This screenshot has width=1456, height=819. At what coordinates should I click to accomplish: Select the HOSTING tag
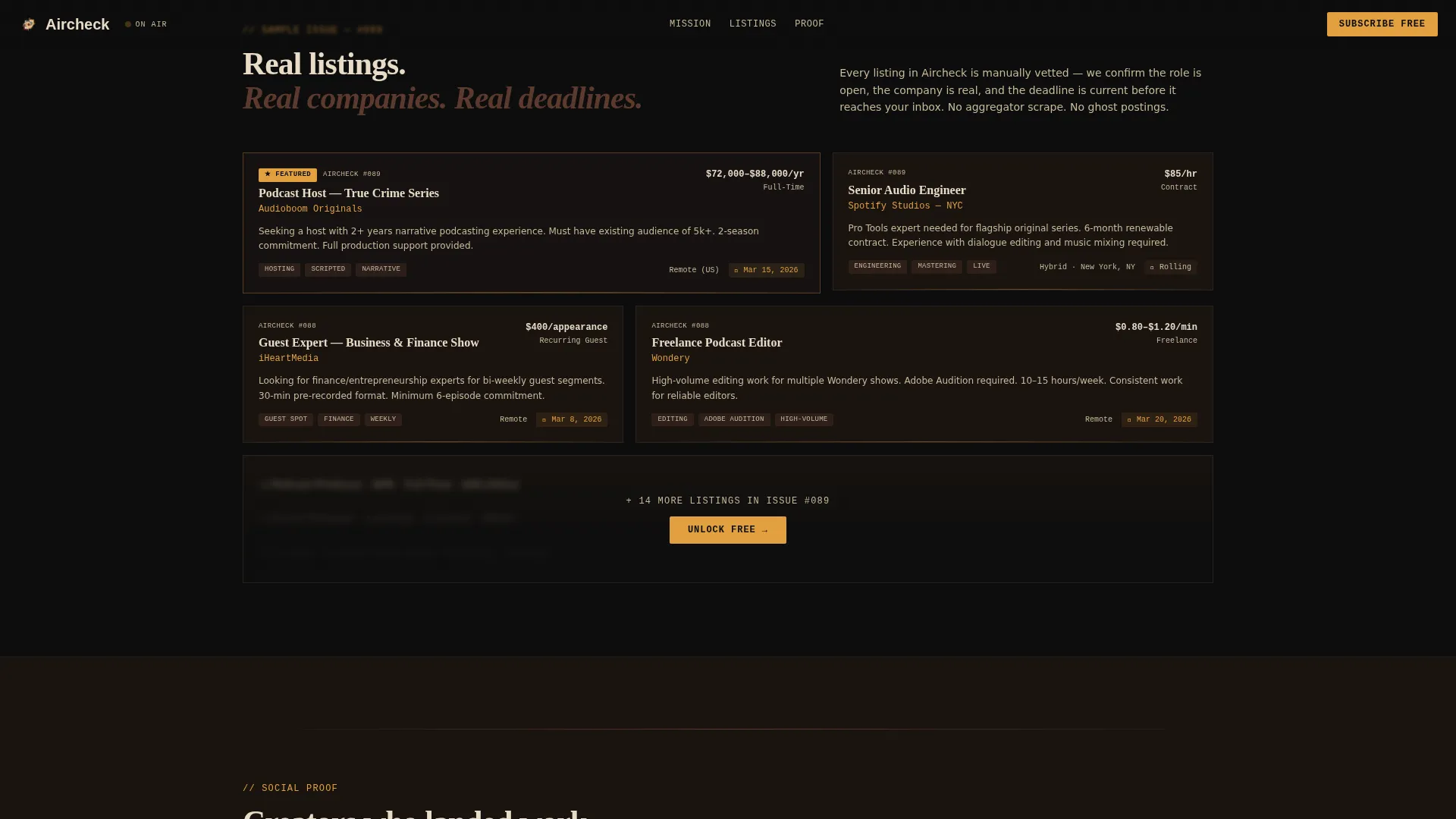click(x=279, y=270)
